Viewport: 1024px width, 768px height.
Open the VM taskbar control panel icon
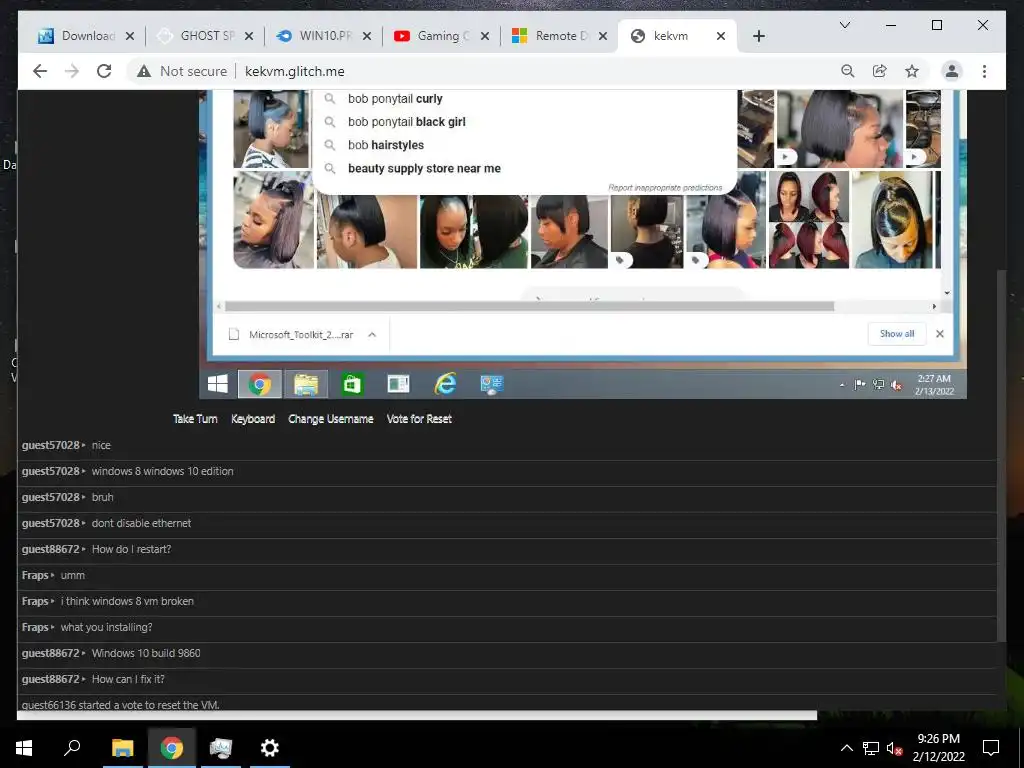pos(492,384)
